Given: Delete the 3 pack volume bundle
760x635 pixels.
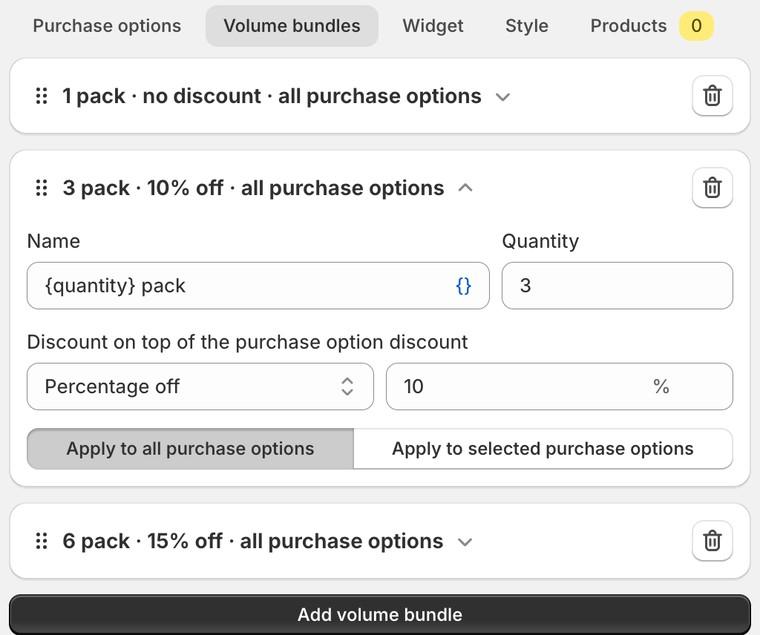Looking at the screenshot, I should tap(712, 188).
